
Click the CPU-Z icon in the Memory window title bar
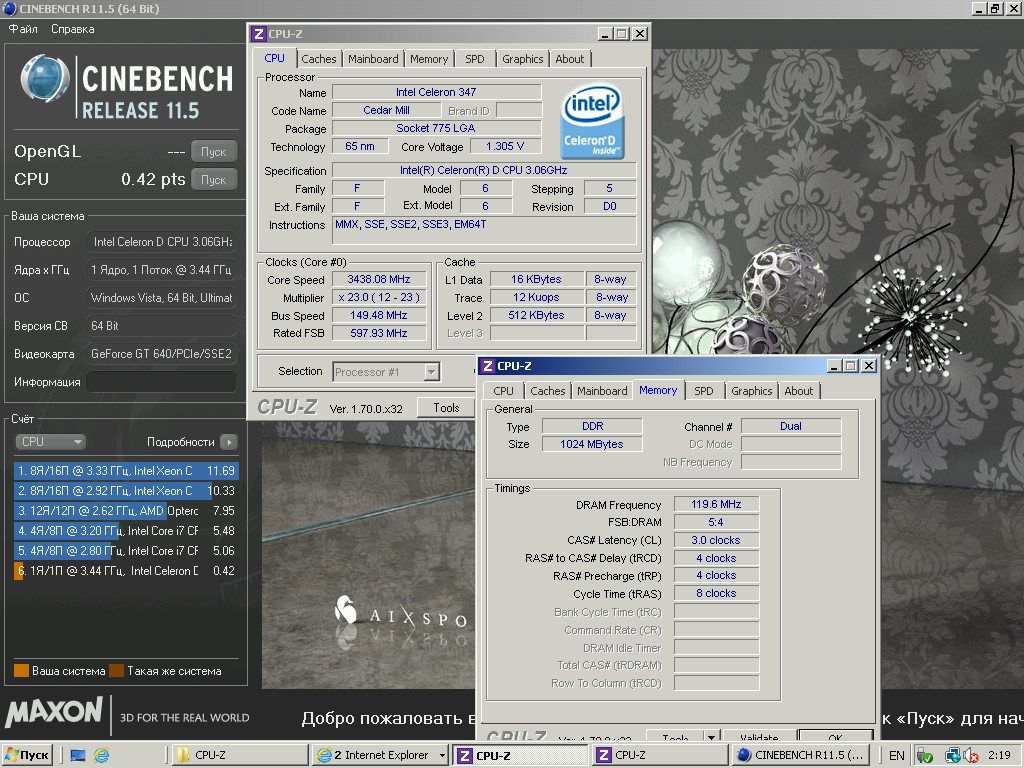[x=488, y=366]
